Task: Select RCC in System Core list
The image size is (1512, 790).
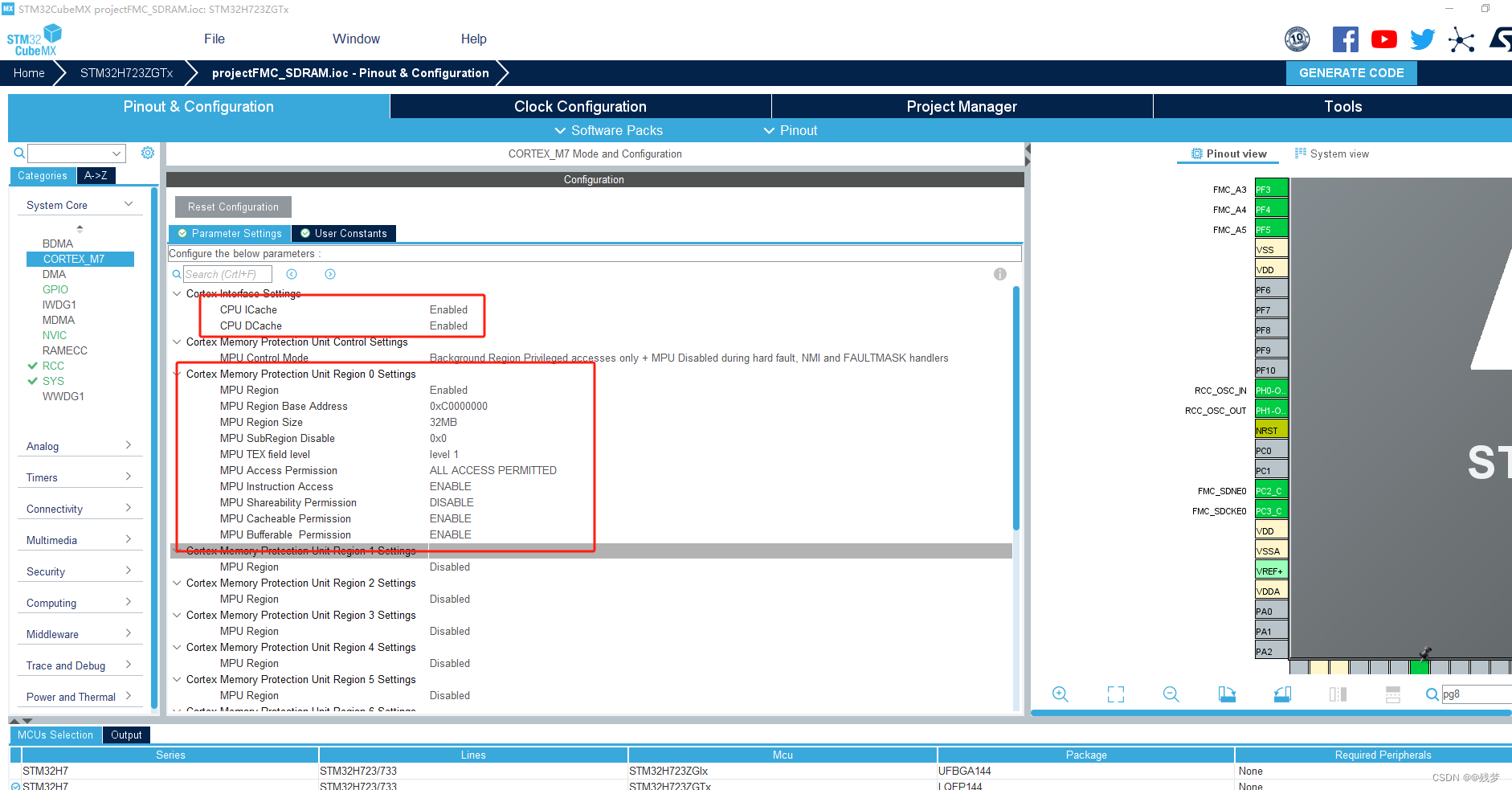Action: [x=53, y=366]
